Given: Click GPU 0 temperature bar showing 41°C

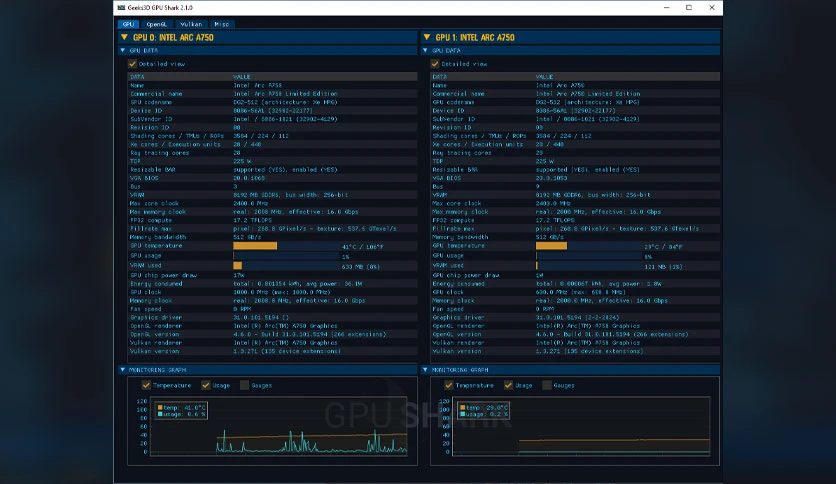Looking at the screenshot, I should click(286, 246).
